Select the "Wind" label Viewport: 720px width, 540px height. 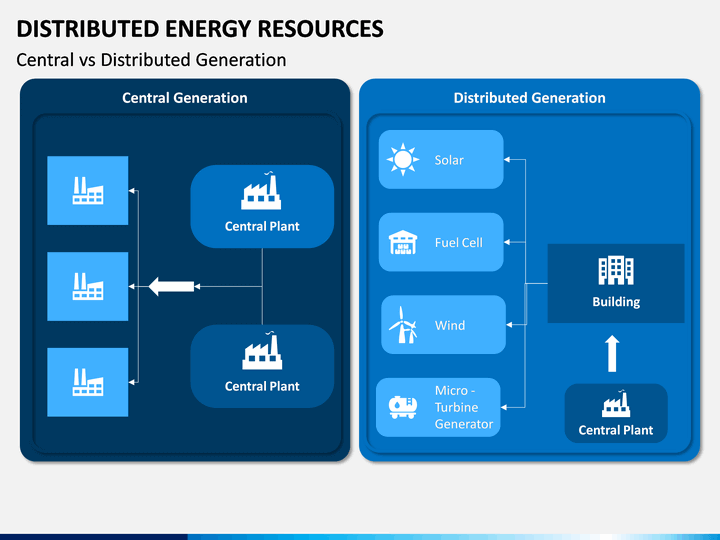[450, 325]
